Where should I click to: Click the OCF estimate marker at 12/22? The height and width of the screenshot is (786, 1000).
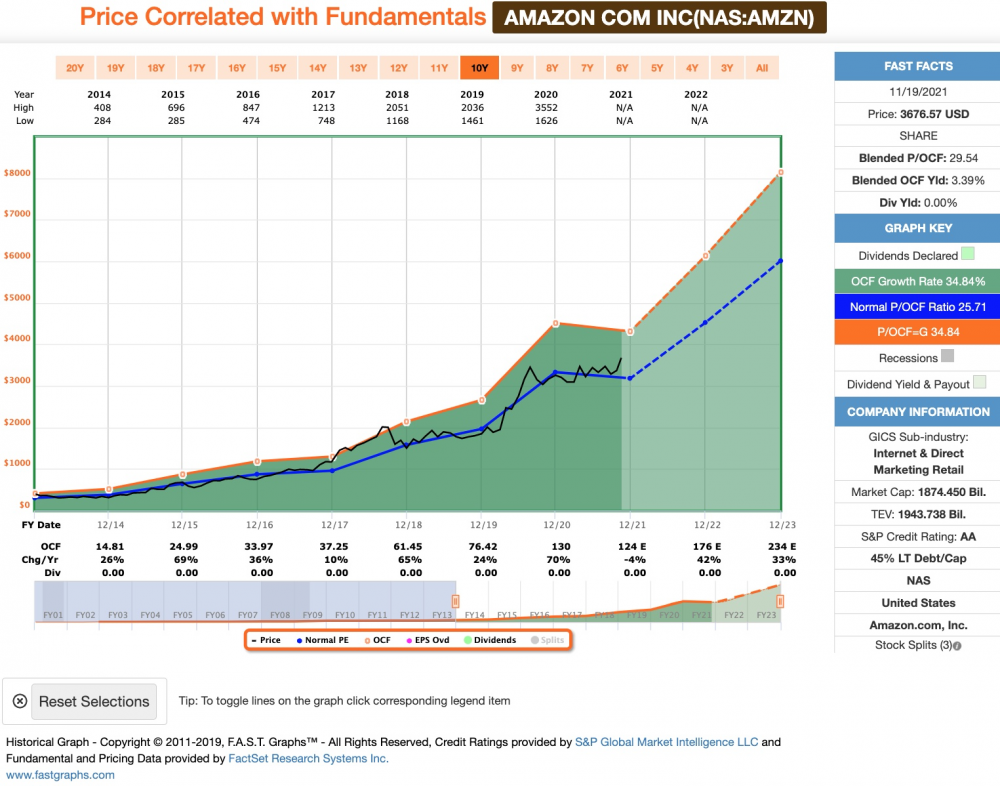[x=705, y=256]
